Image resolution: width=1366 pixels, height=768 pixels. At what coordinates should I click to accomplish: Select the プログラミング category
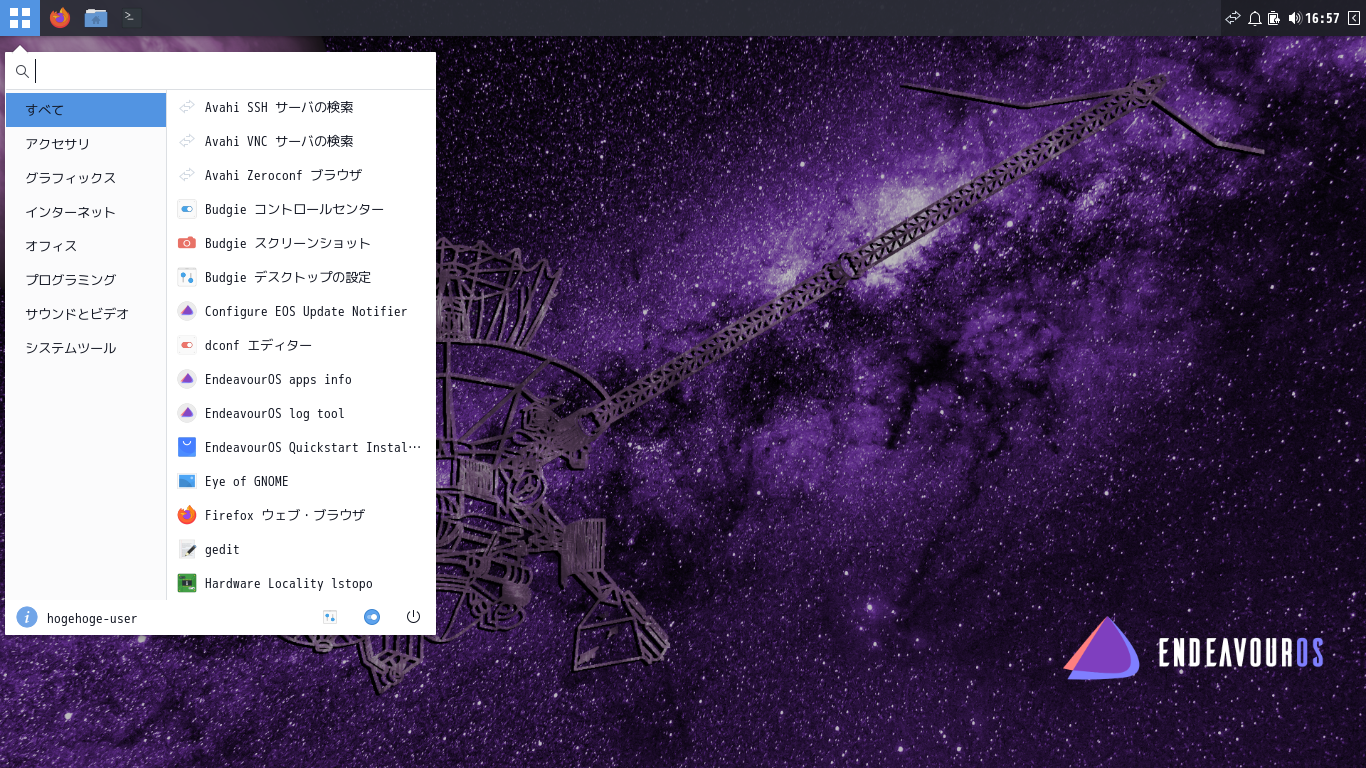point(86,280)
